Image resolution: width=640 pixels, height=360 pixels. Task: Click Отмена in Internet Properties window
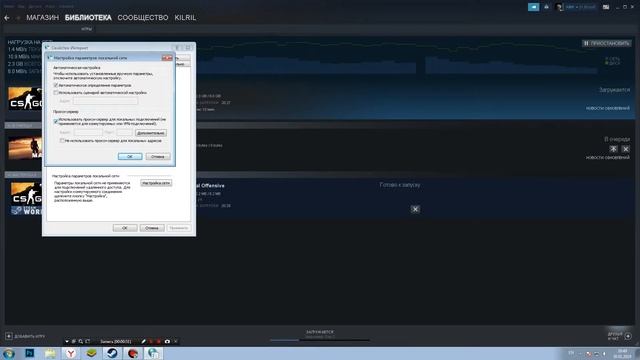152,228
